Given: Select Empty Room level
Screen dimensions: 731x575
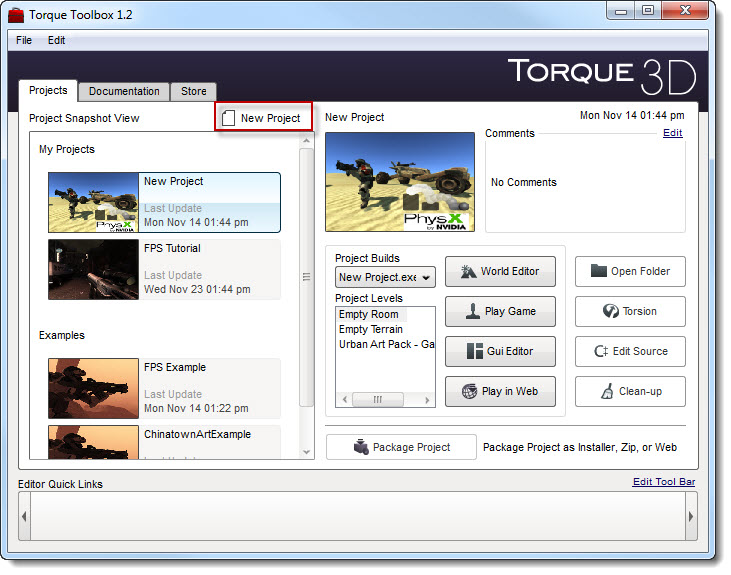Looking at the screenshot, I should click(371, 314).
